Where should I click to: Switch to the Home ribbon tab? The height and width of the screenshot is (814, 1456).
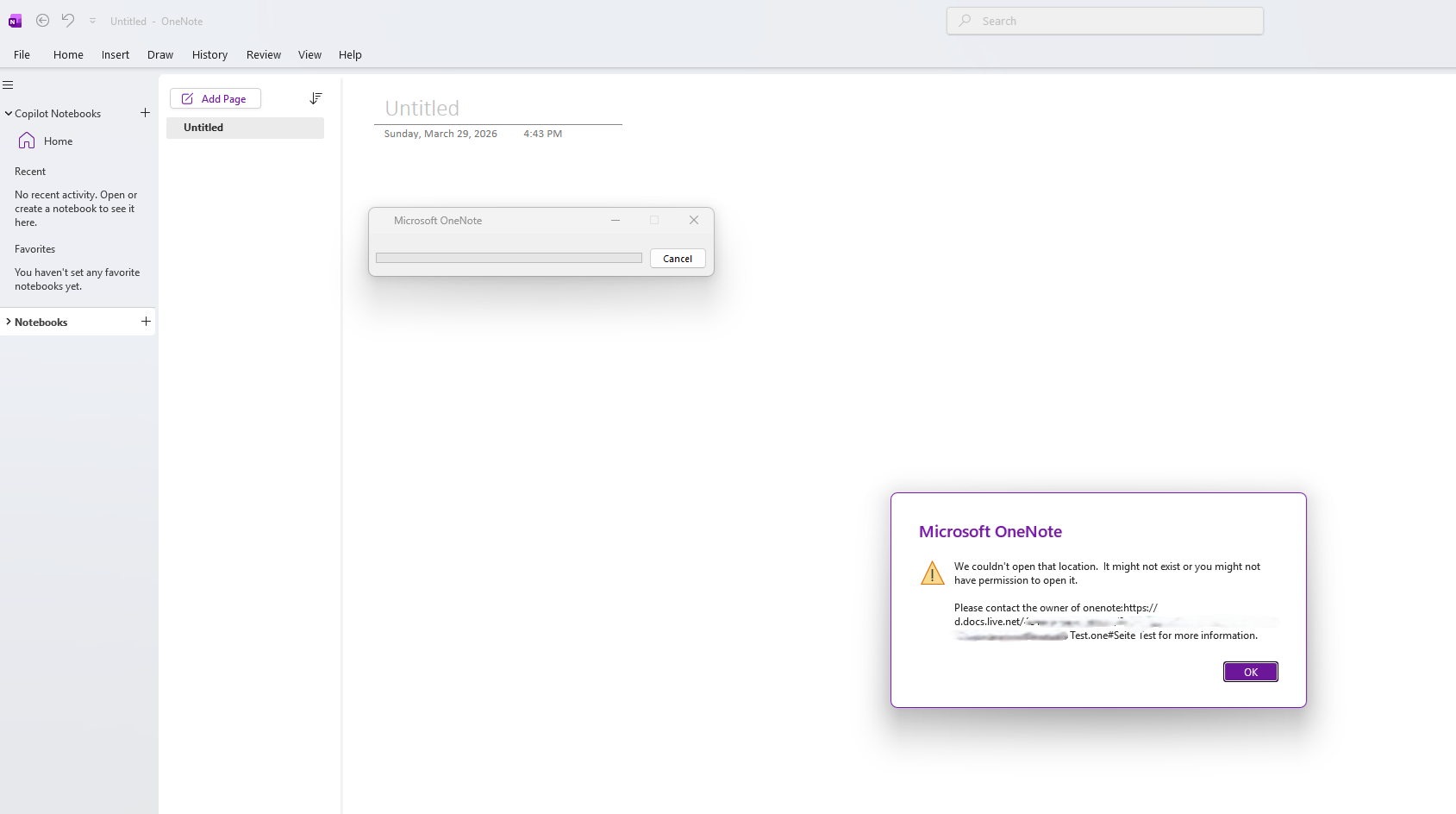point(68,54)
